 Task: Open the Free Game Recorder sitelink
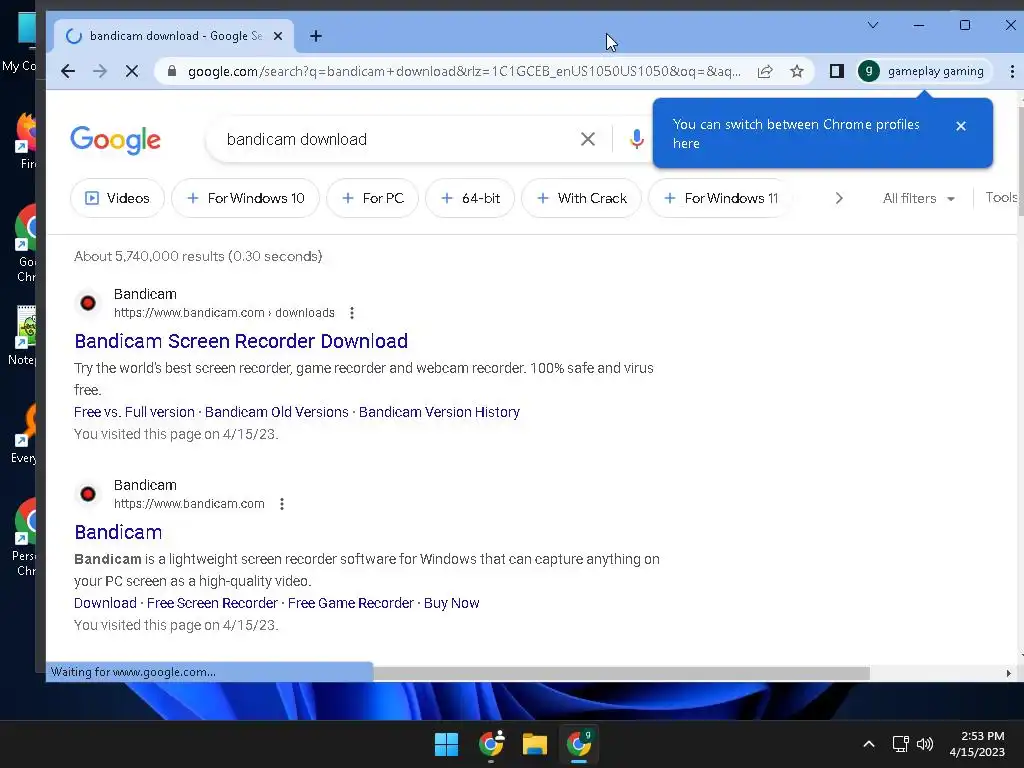(351, 603)
